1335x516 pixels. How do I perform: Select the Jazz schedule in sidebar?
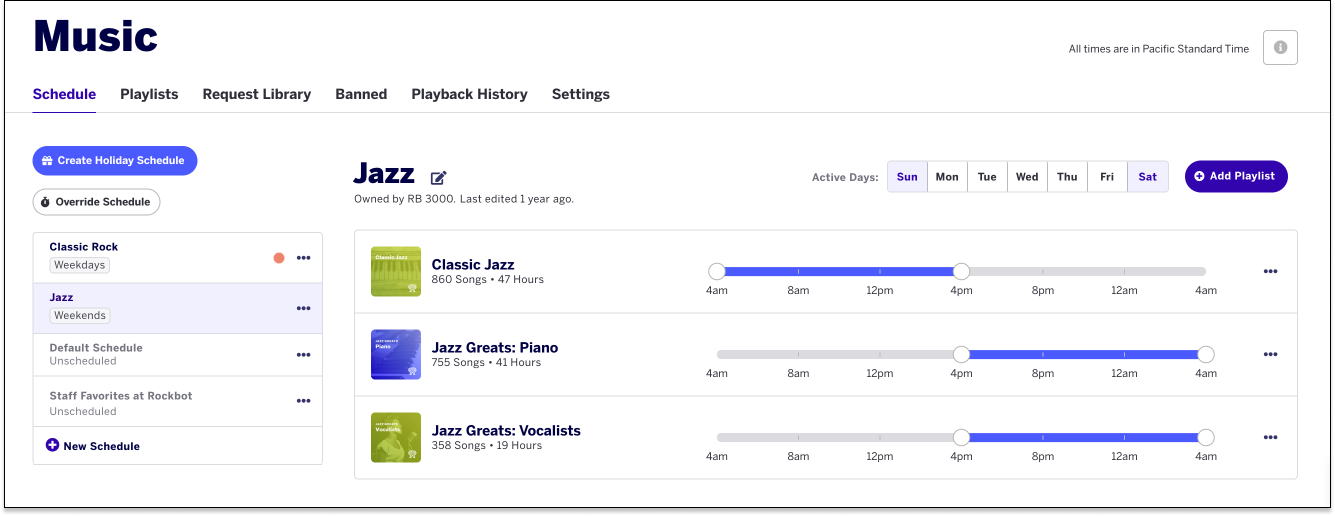178,308
